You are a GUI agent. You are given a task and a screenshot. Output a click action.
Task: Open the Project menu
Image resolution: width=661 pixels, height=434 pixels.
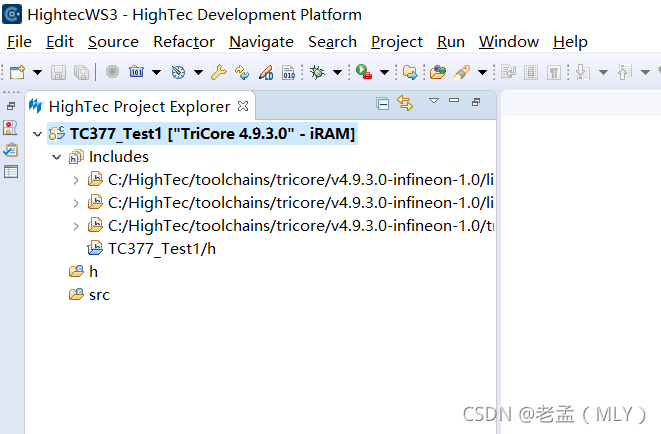397,42
